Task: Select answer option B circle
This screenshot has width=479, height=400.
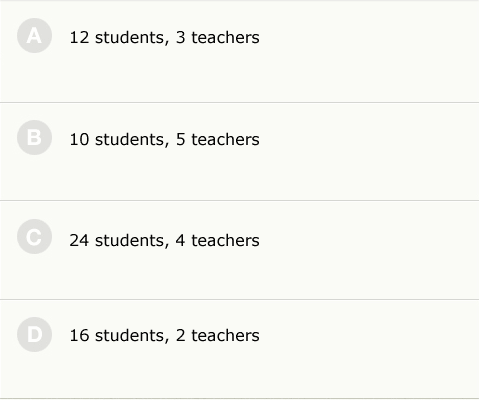Action: point(34,137)
